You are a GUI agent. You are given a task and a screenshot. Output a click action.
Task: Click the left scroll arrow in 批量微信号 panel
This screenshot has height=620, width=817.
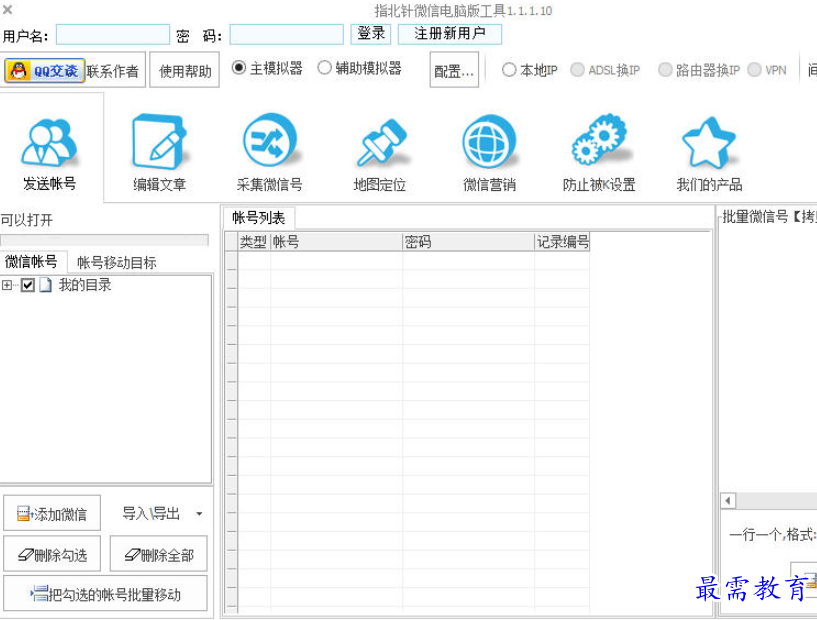(728, 501)
